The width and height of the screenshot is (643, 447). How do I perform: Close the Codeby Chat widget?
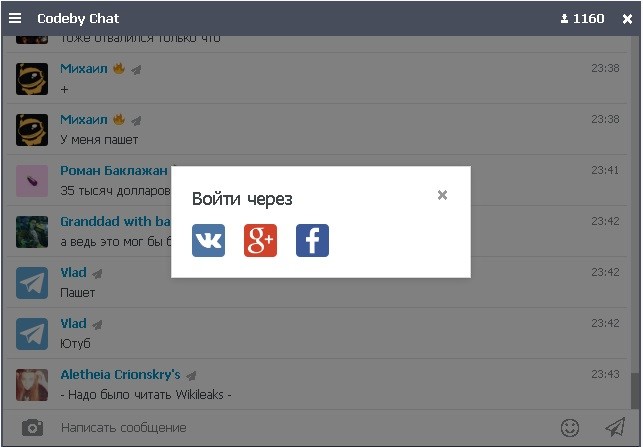pyautogui.click(x=627, y=19)
